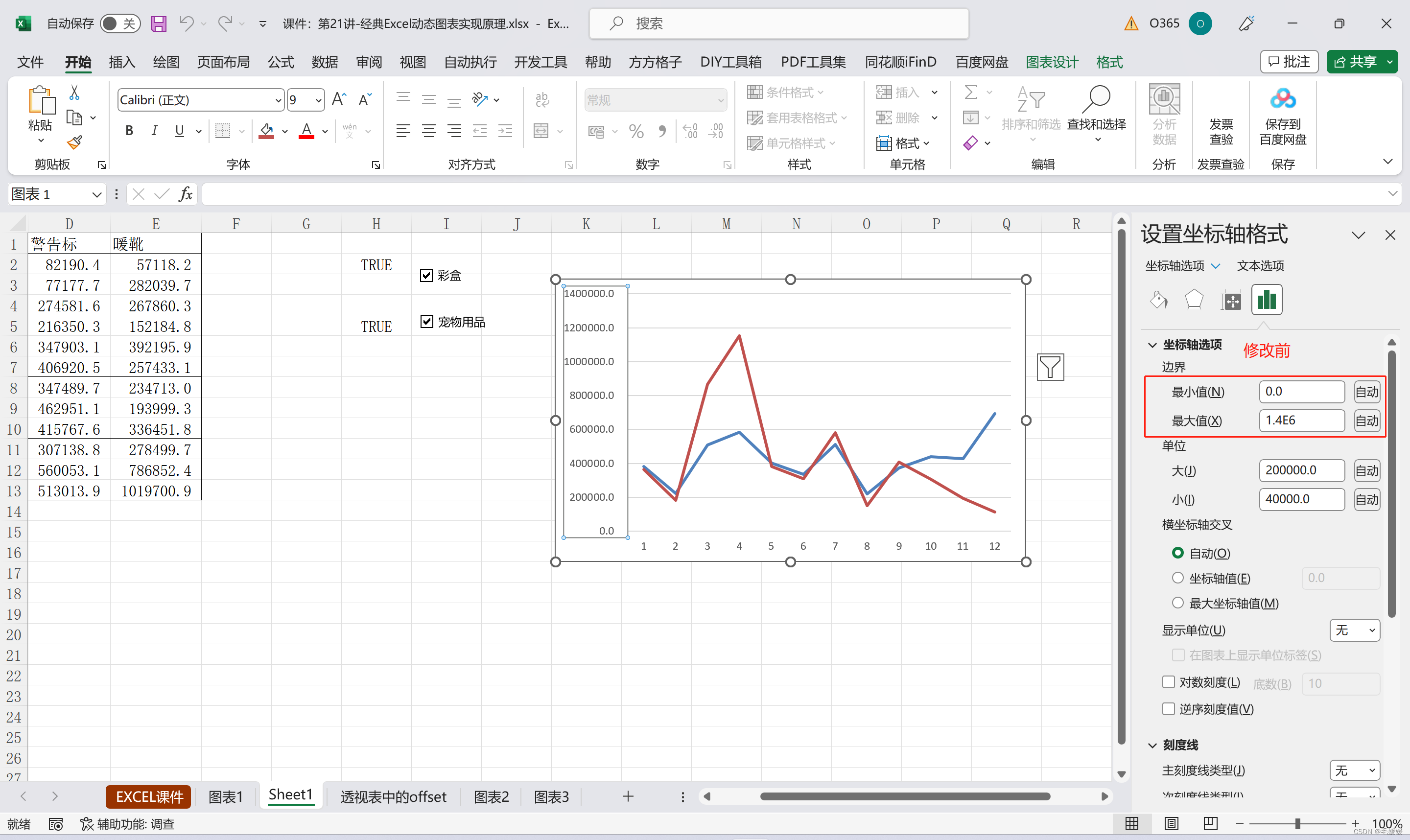Click the center align icon
The width and height of the screenshot is (1410, 840).
tap(428, 131)
